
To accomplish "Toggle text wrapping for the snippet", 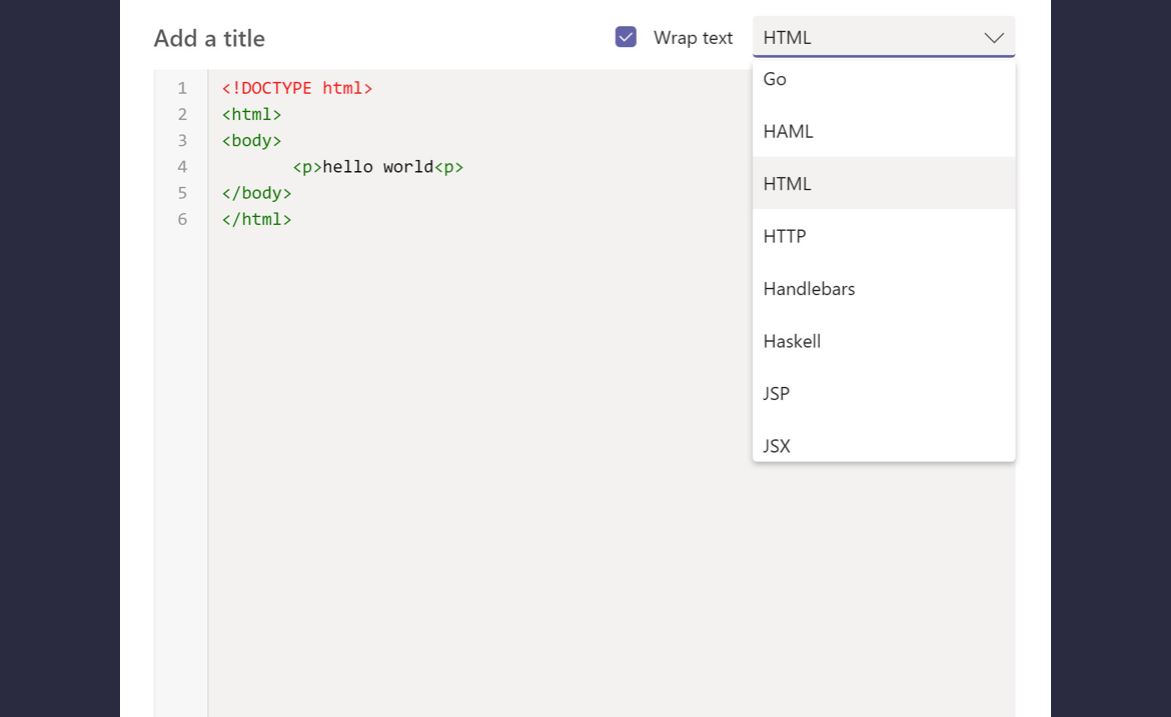I will pos(625,36).
